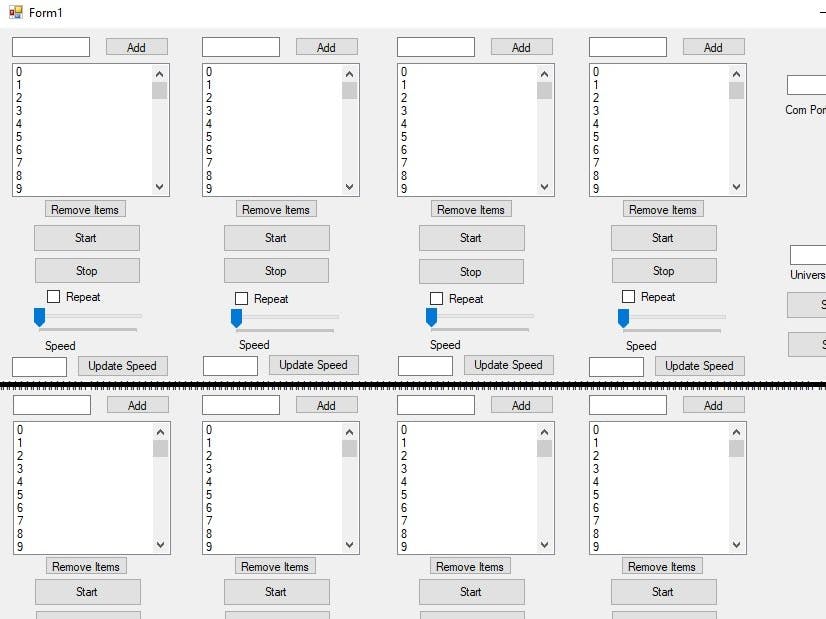Click the Form1 application icon in title bar
Viewport: 826px width, 619px height.
tap(15, 12)
